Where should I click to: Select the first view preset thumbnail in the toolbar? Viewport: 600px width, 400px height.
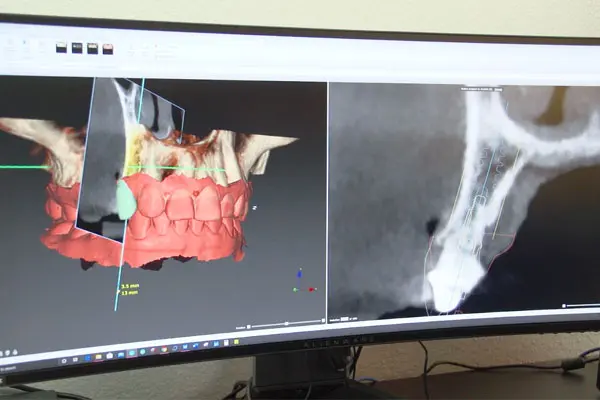(x=61, y=48)
